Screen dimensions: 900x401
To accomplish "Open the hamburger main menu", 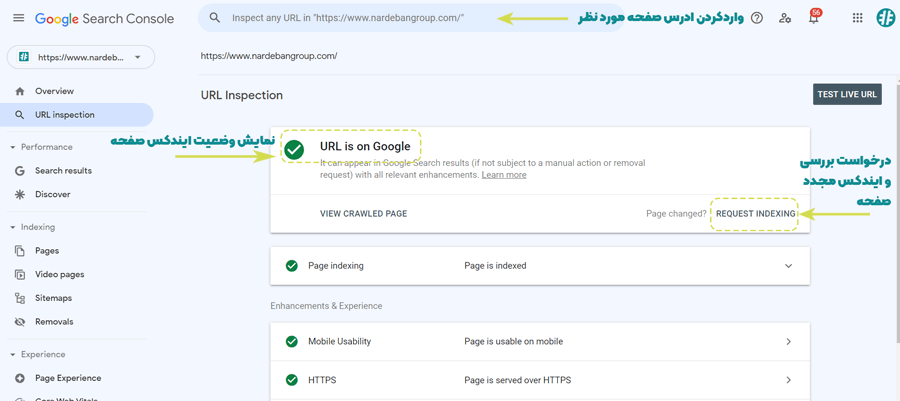I will 18,18.
